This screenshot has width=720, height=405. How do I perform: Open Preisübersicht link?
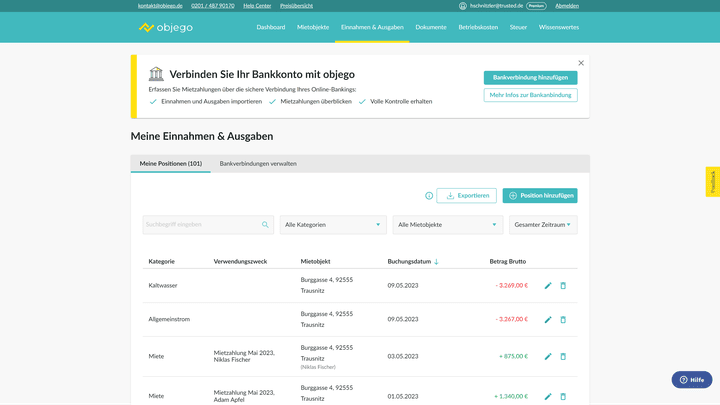(297, 6)
